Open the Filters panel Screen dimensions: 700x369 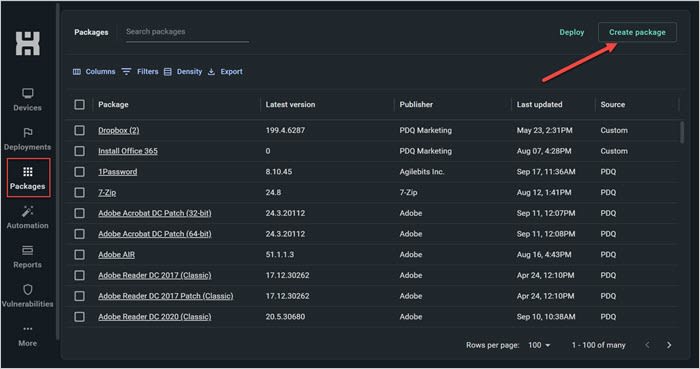[140, 71]
